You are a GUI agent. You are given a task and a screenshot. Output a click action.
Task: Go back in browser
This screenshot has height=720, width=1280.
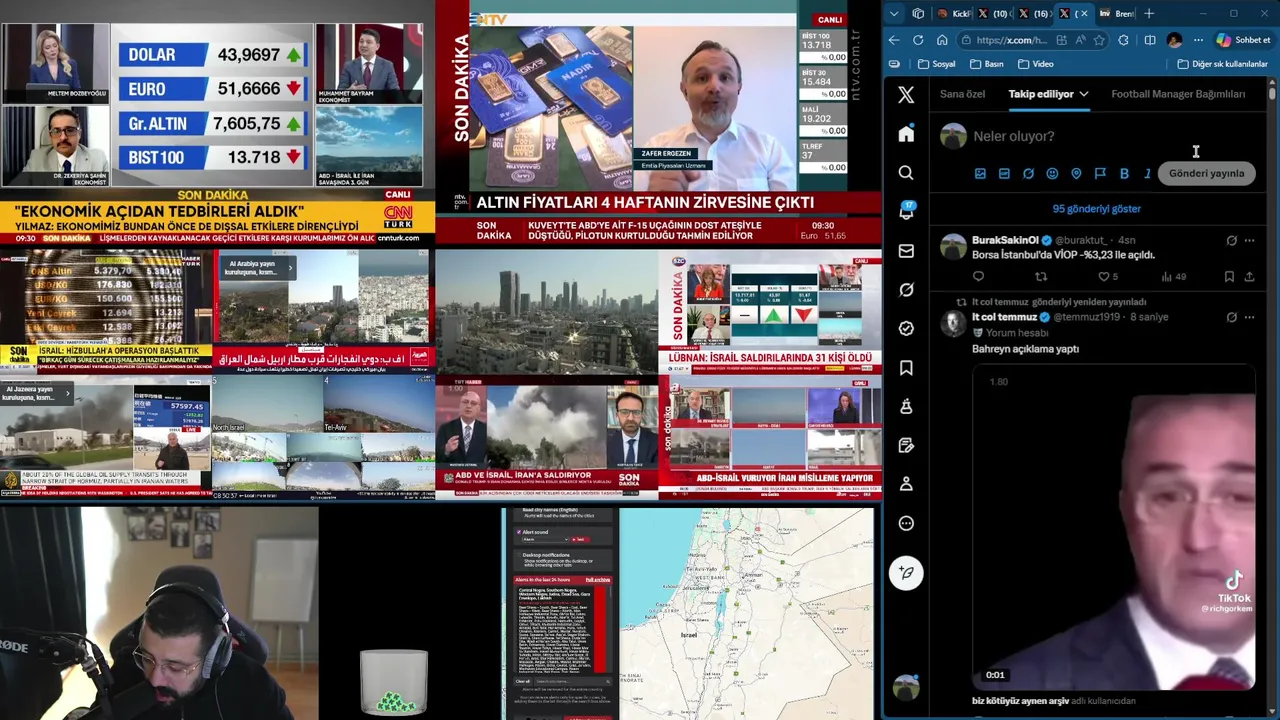click(894, 40)
